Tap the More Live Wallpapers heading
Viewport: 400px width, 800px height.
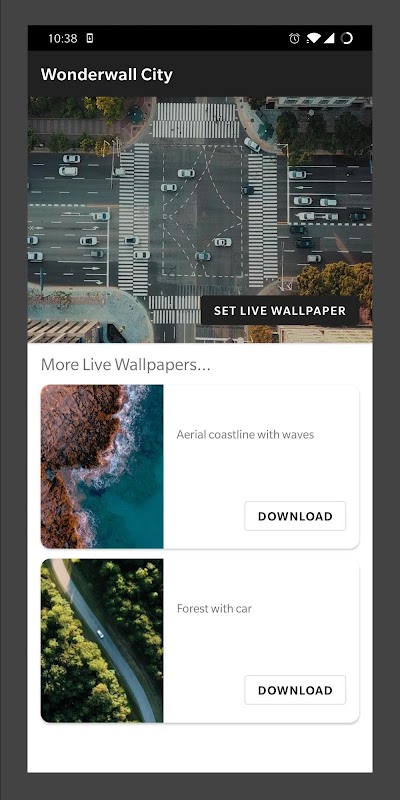point(126,365)
